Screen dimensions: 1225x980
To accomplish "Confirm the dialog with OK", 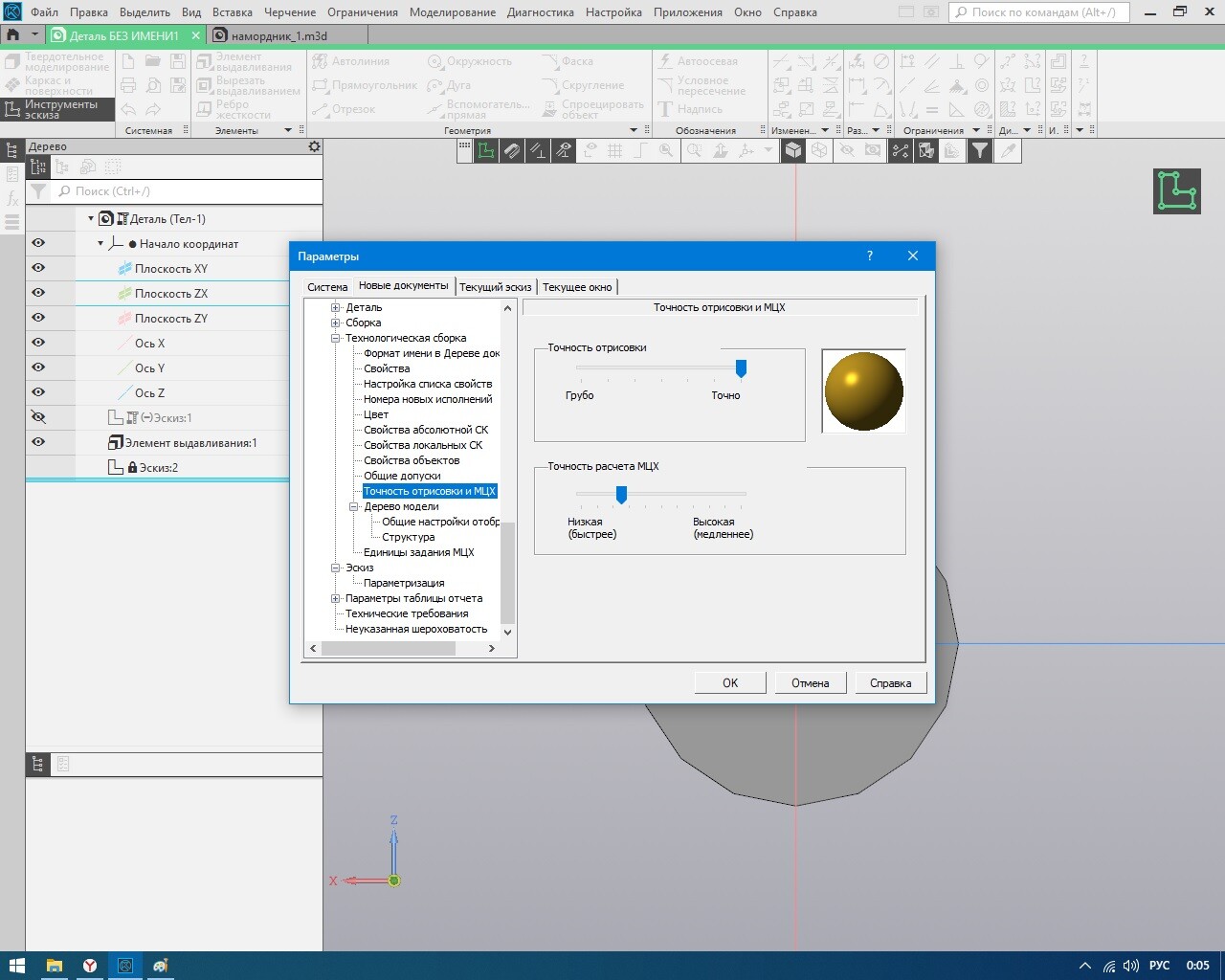I will click(730, 682).
